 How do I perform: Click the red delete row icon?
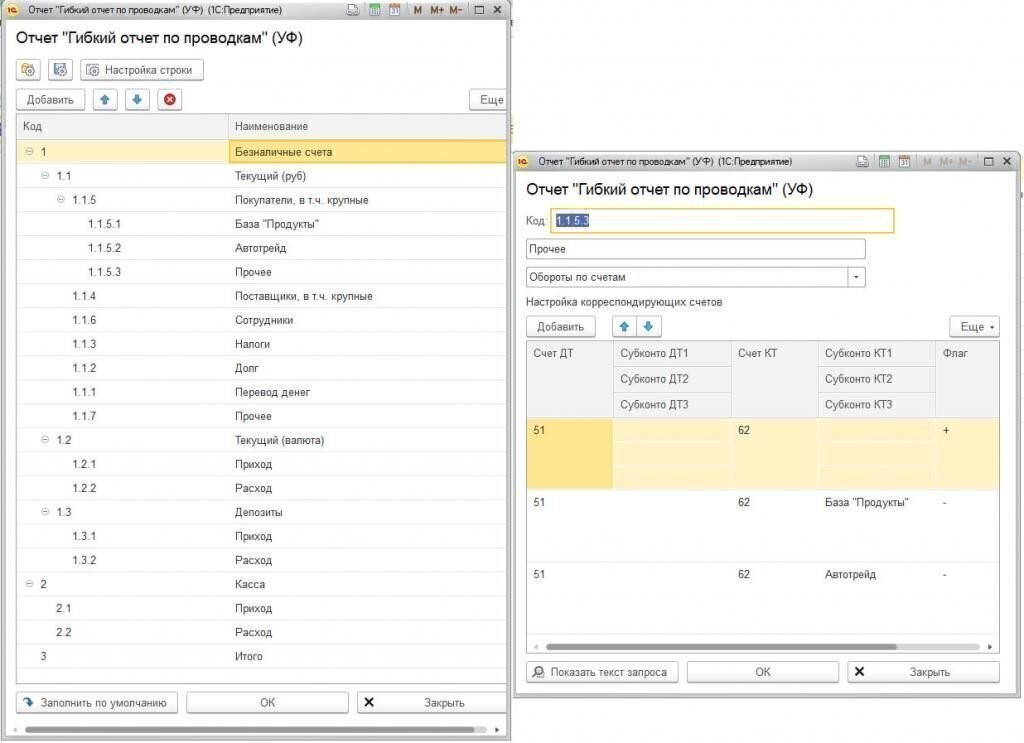(x=170, y=100)
